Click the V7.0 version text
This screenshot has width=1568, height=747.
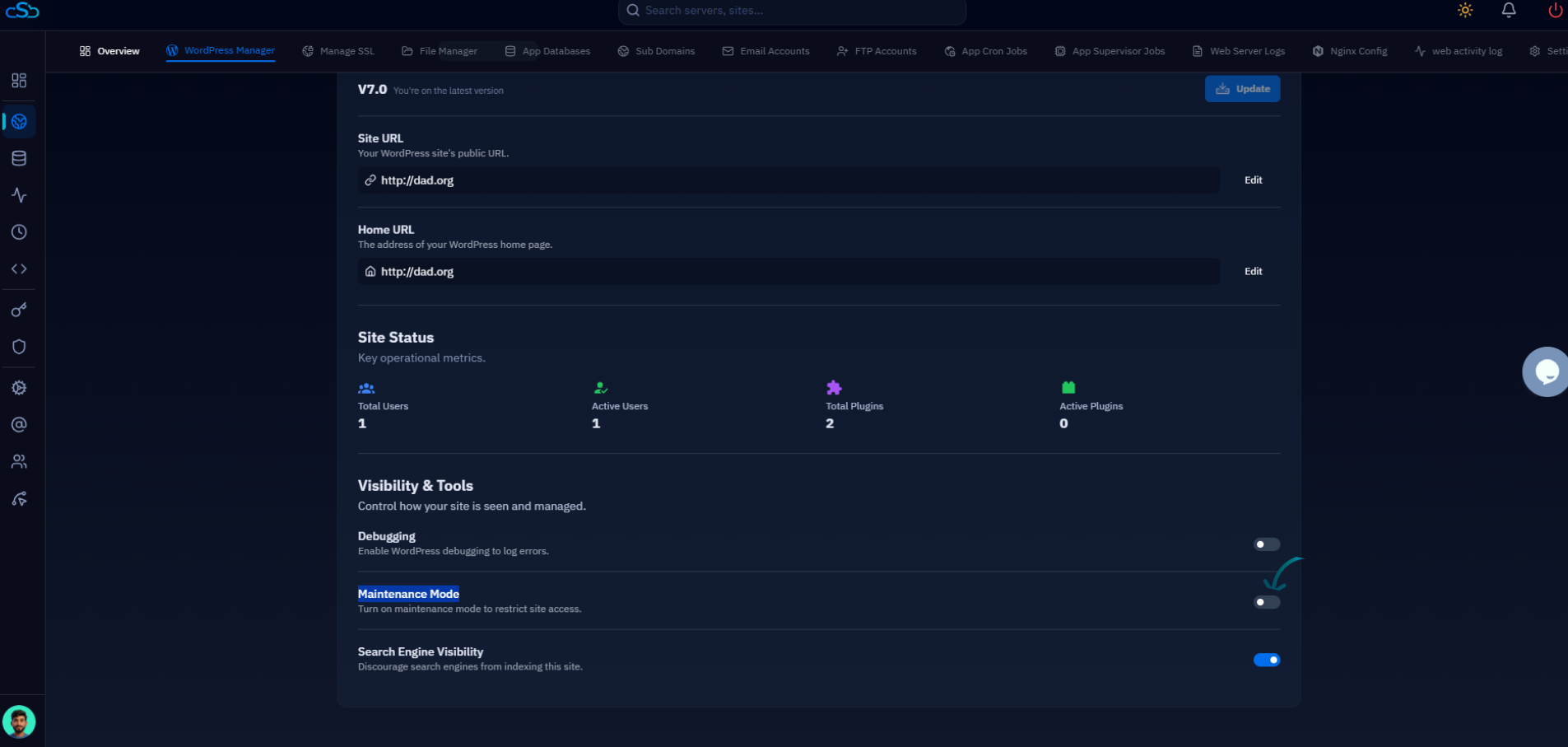click(372, 89)
